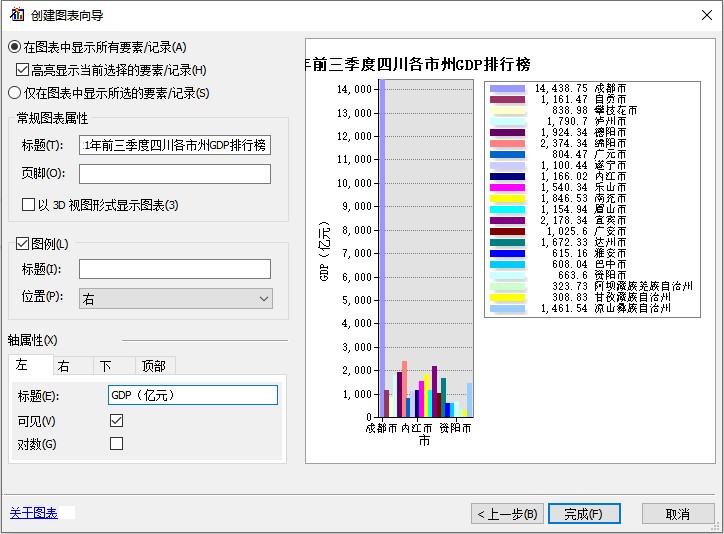
Task: Switch to the 左 axis tab
Action: pyautogui.click(x=30, y=365)
